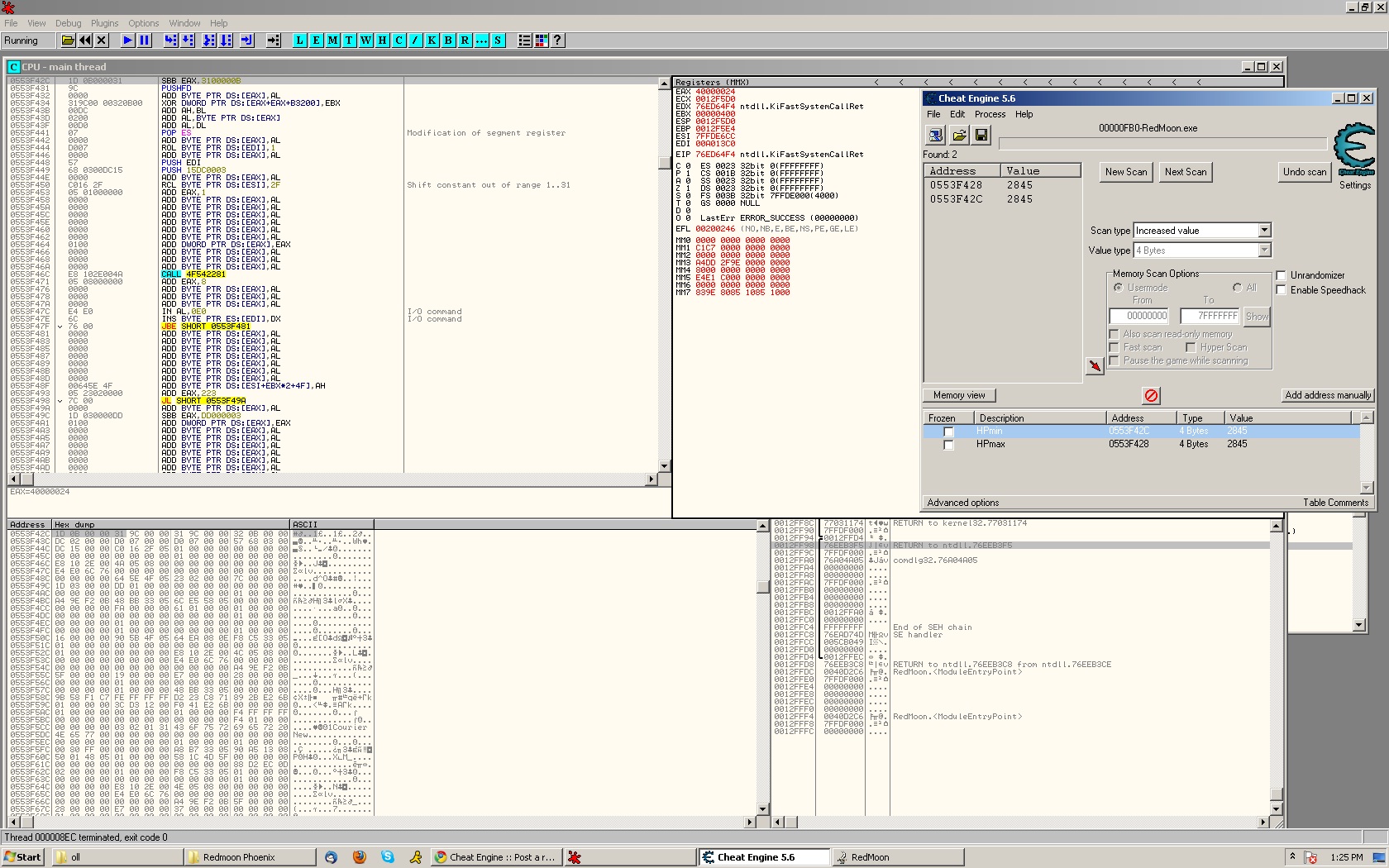Open the Memory map 'M' window icon
Viewport: 1389px width, 868px height.
tap(332, 41)
